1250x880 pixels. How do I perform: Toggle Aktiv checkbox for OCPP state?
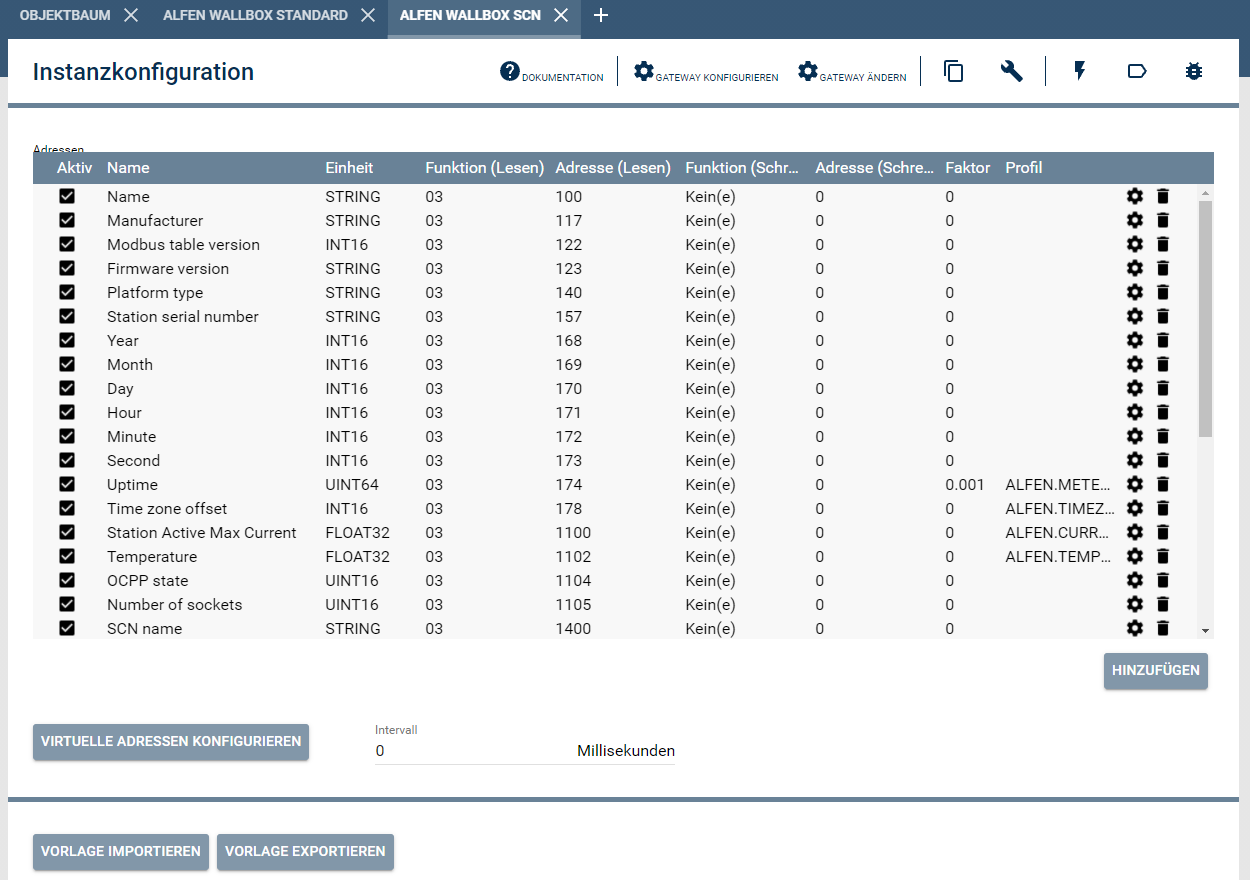[67, 580]
